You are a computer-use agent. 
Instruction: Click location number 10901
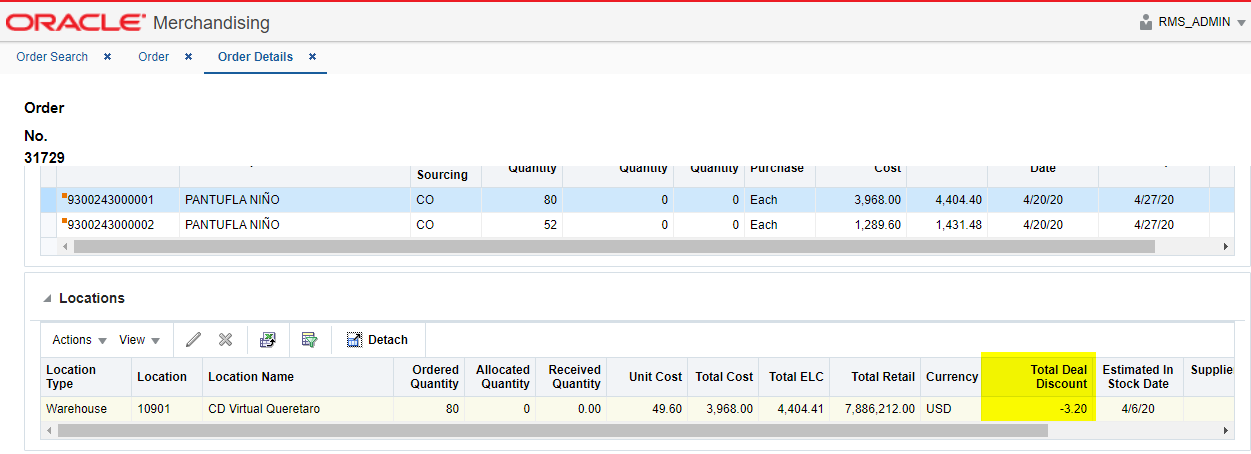pos(155,409)
